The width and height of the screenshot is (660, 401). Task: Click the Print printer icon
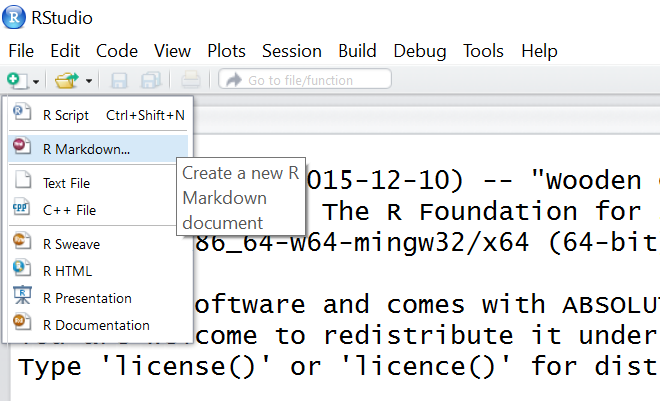[x=191, y=80]
